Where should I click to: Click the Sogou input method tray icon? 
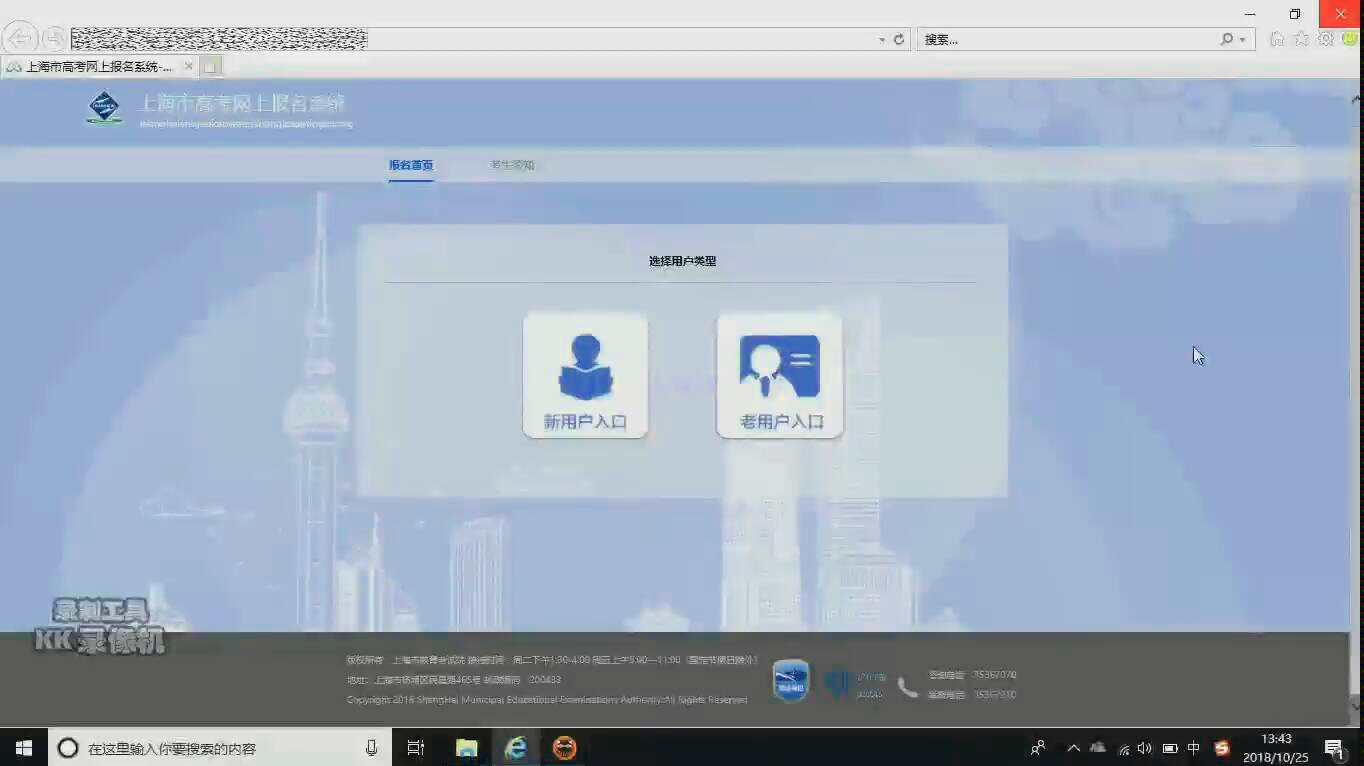pyautogui.click(x=1221, y=748)
